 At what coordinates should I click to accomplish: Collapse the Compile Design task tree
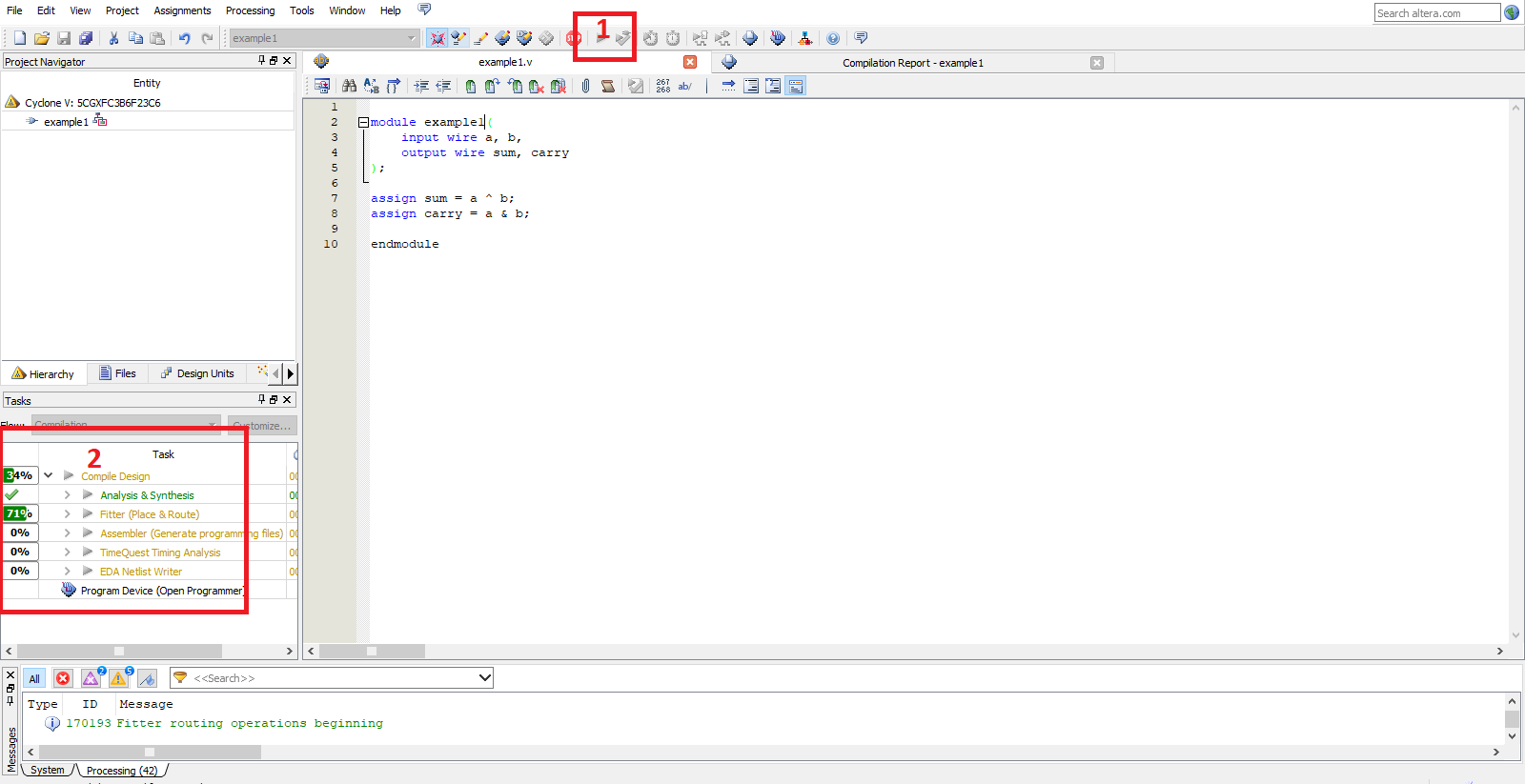click(48, 475)
